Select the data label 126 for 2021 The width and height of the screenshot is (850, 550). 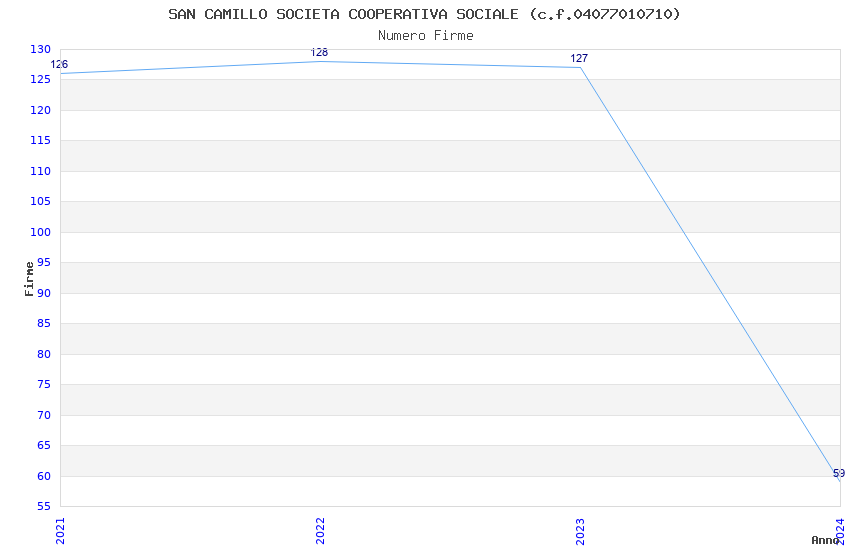pyautogui.click(x=59, y=64)
